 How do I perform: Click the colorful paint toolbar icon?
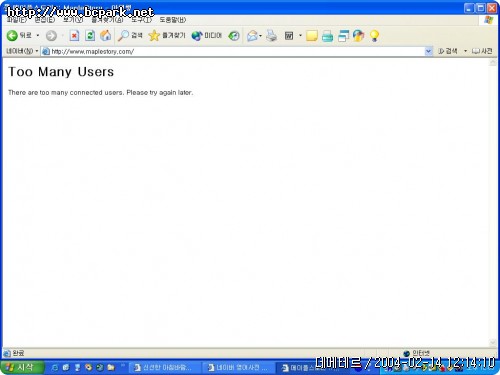(x=359, y=36)
